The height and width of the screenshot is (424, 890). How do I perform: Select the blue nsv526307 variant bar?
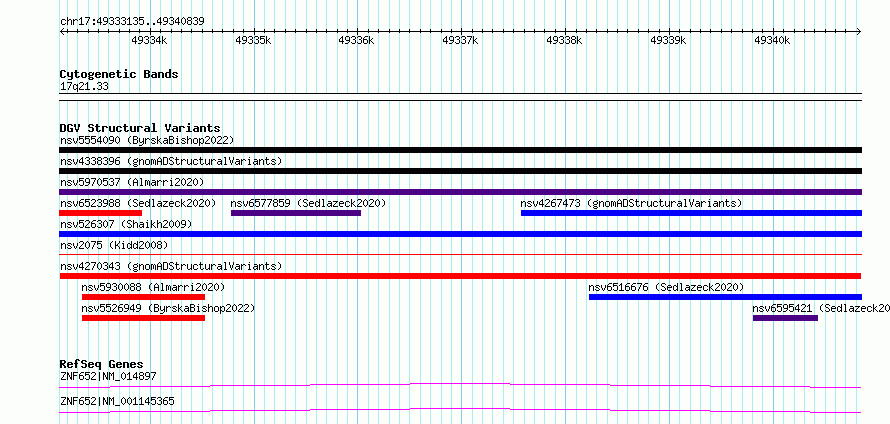pyautogui.click(x=460, y=234)
